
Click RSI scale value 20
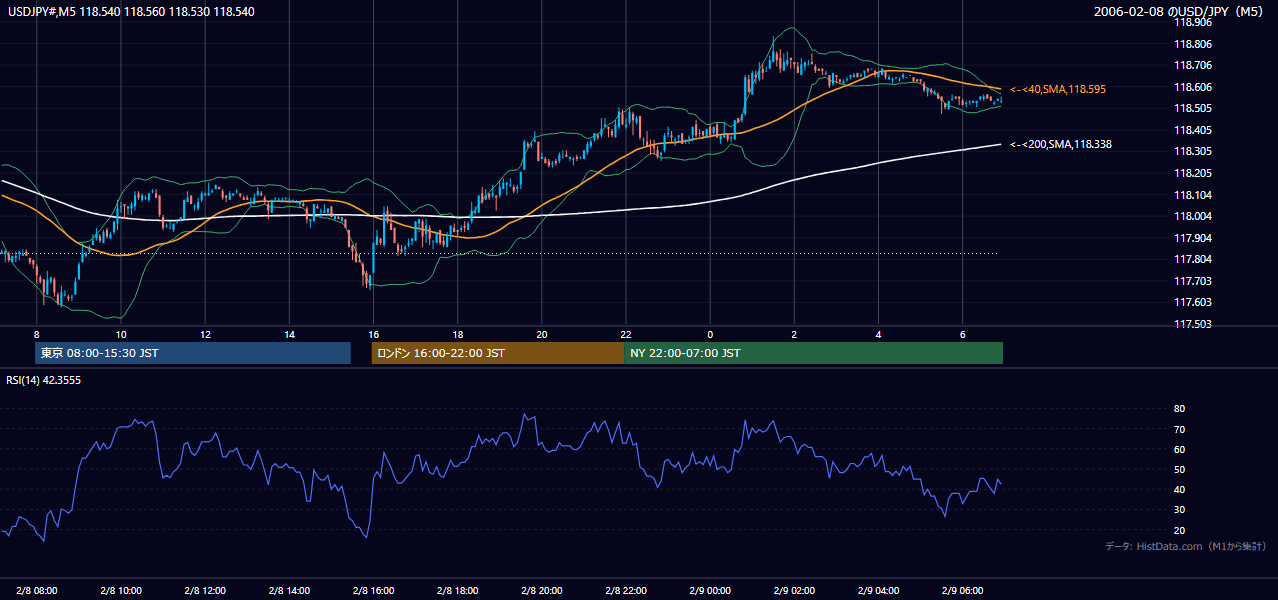pyautogui.click(x=1180, y=530)
